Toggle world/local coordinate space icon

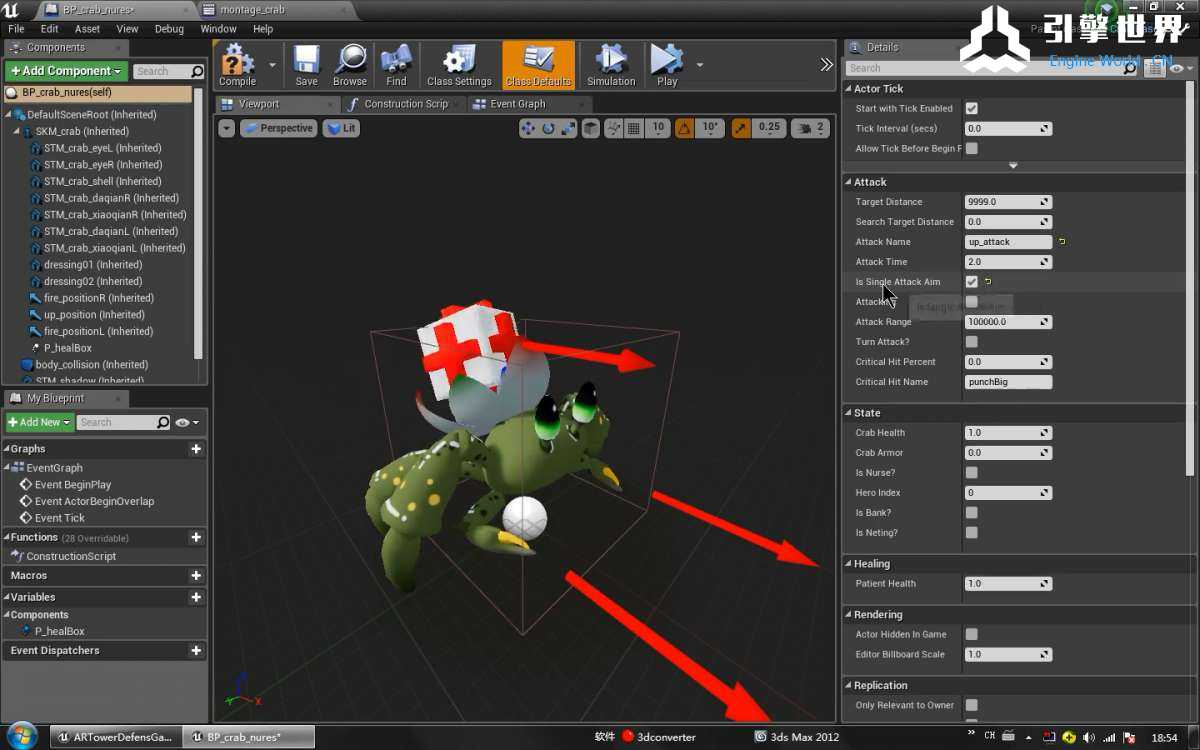tap(591, 128)
